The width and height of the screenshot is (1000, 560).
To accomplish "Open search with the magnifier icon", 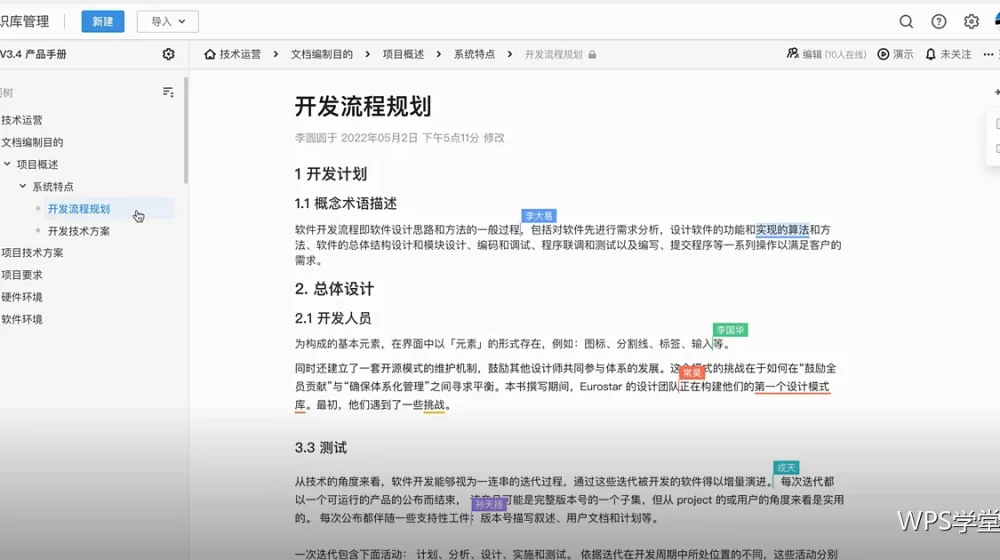I will (906, 22).
